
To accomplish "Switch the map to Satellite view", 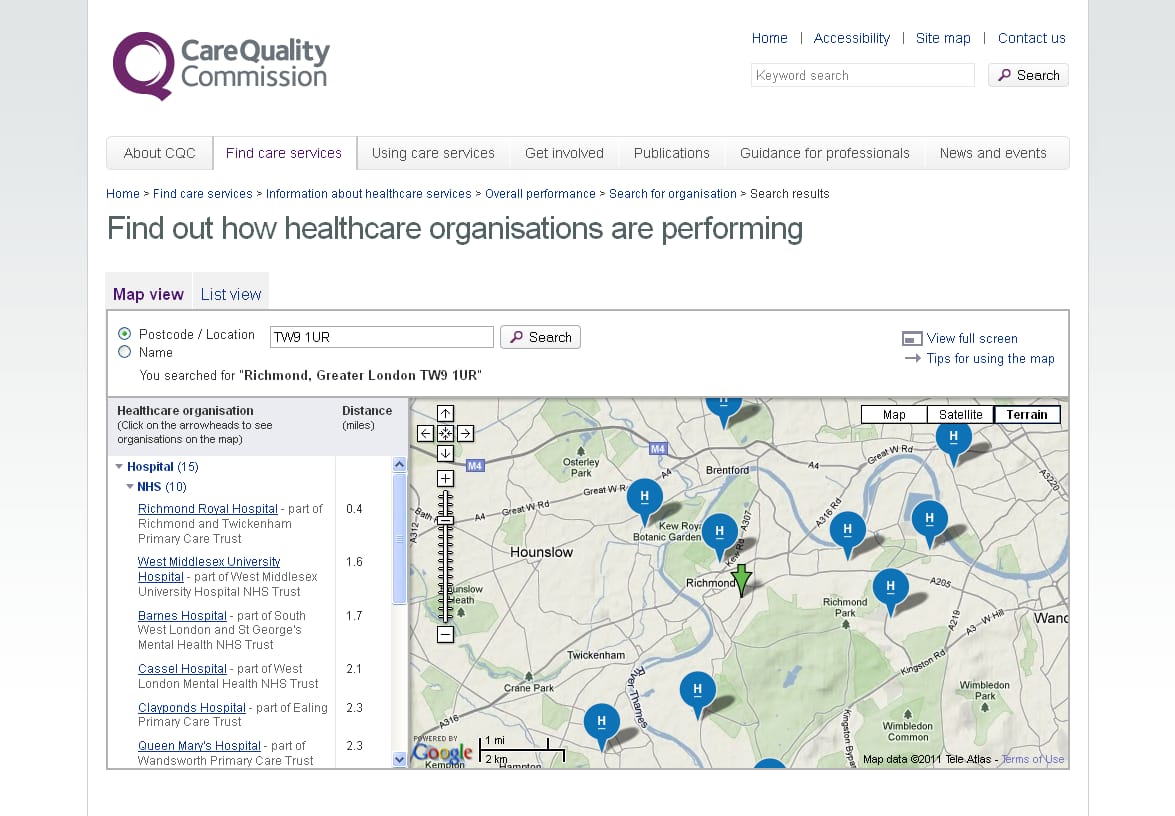I will 960,414.
